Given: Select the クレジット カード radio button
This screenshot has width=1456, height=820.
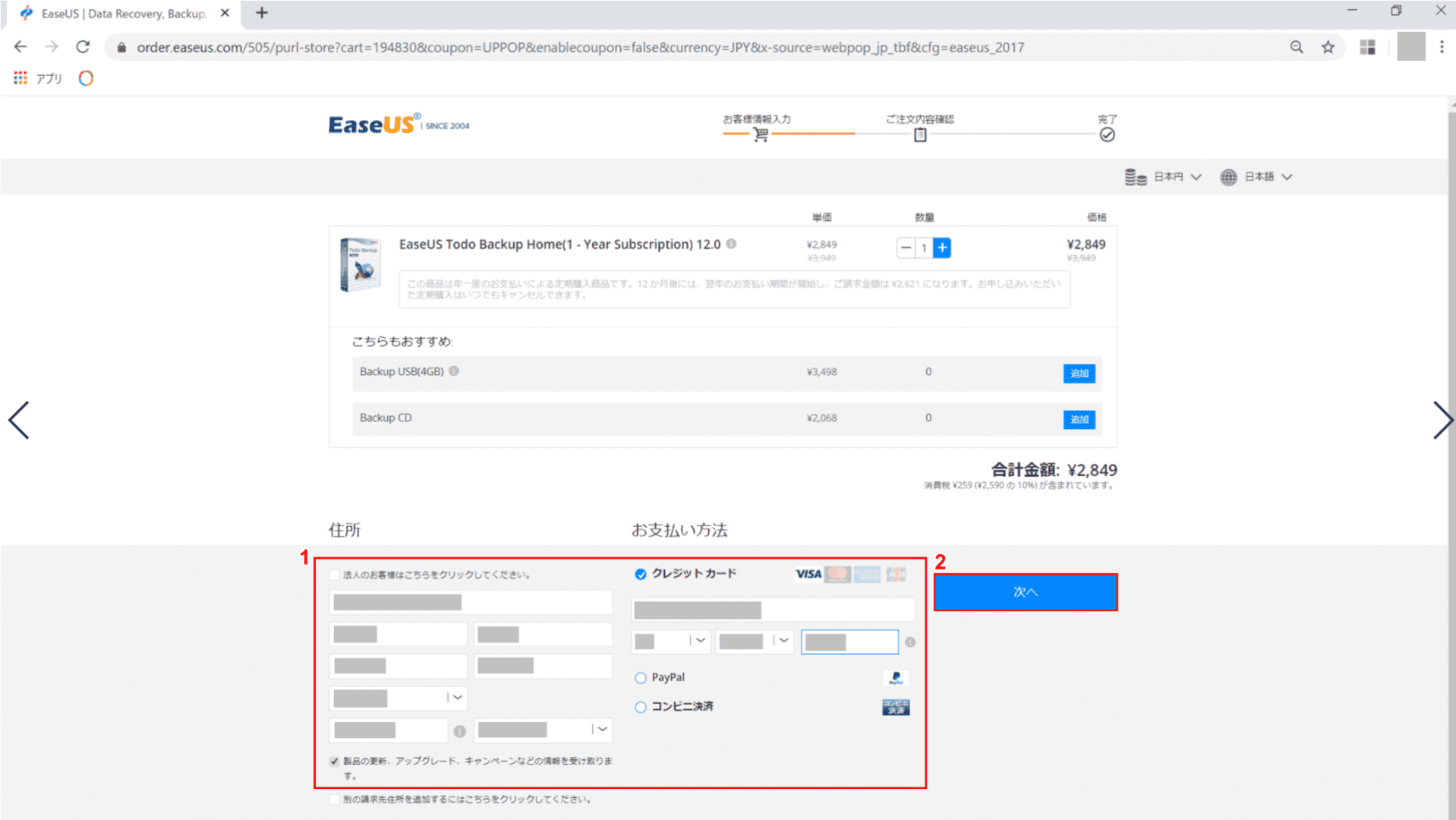Looking at the screenshot, I should tap(641, 574).
